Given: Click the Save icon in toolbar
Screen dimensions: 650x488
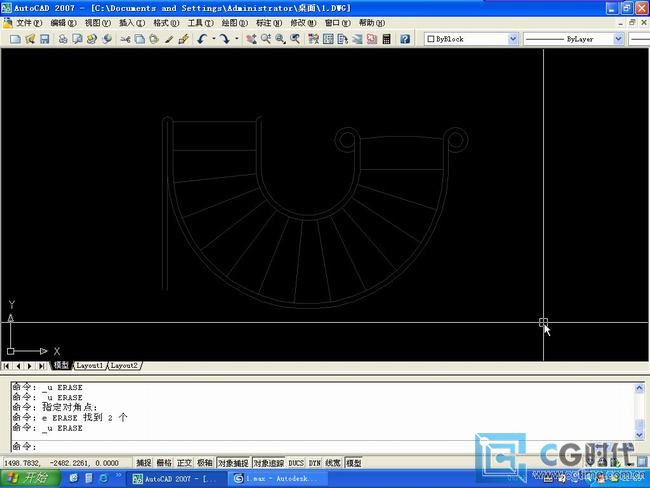Looking at the screenshot, I should [45, 39].
